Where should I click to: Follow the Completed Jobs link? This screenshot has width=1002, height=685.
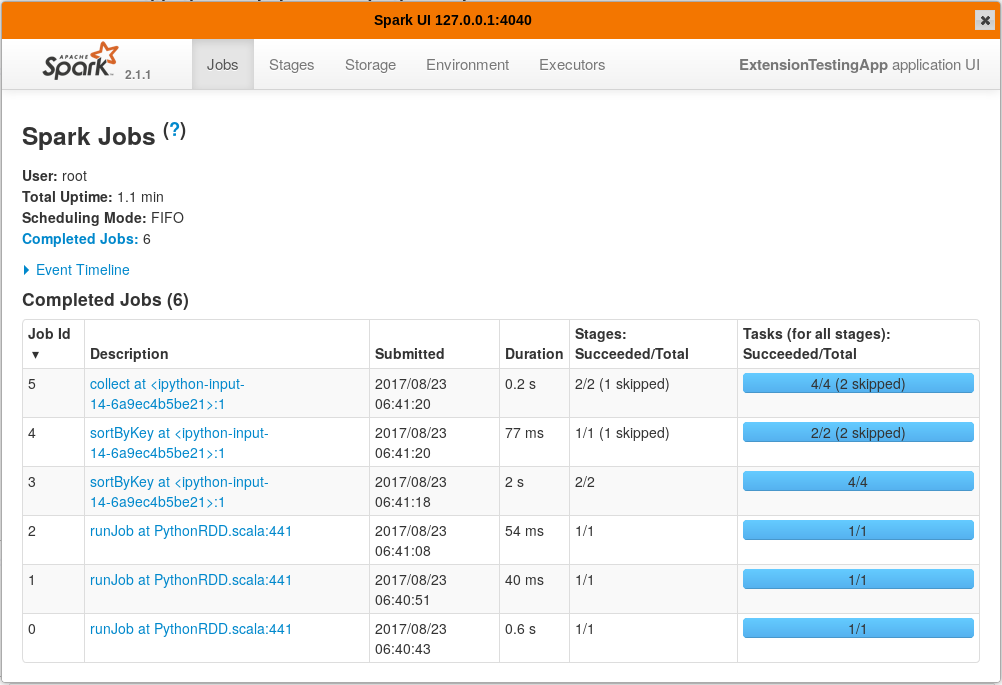pyautogui.click(x=79, y=239)
